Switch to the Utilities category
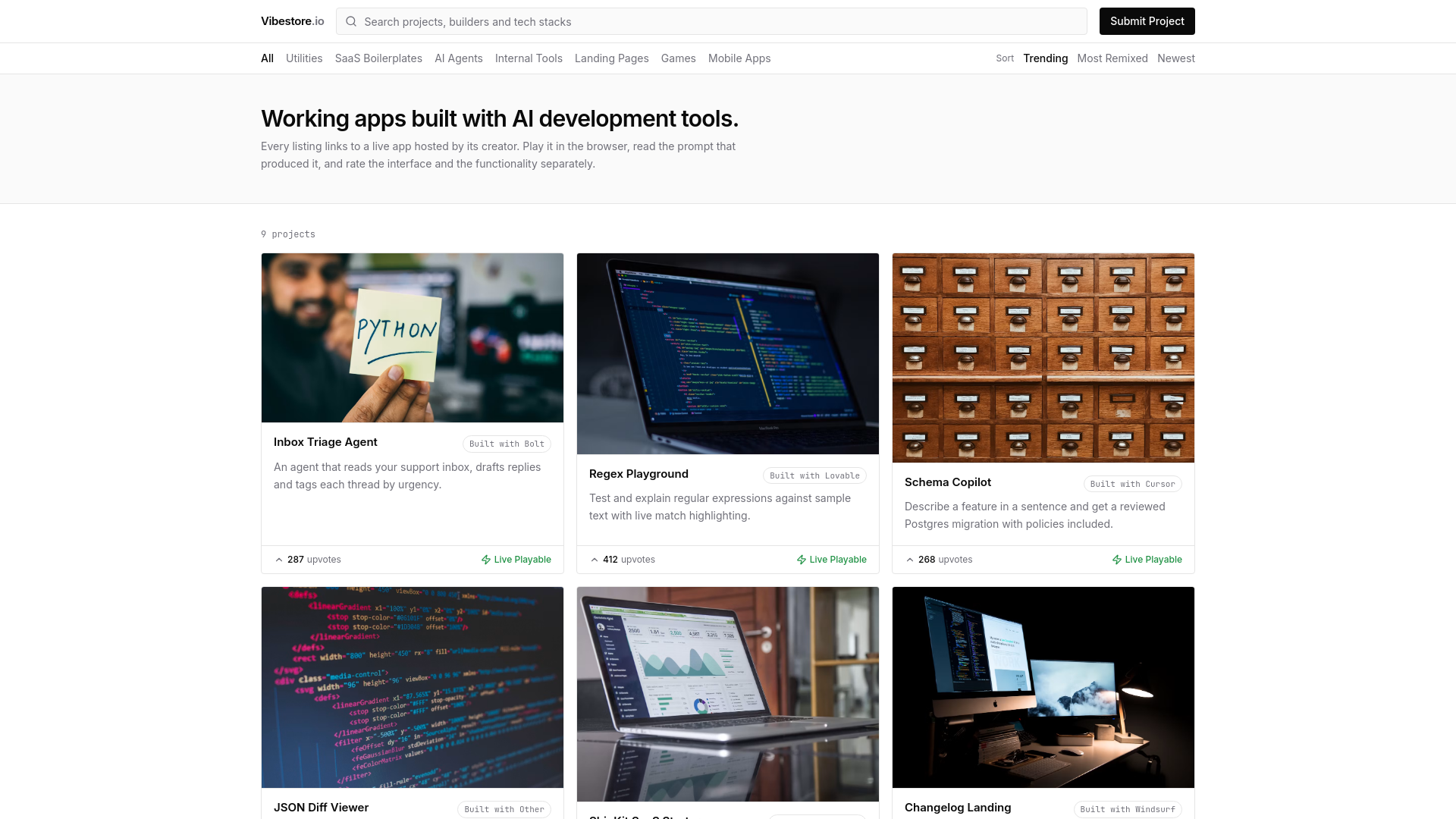Image resolution: width=1456 pixels, height=819 pixels. coord(304,58)
